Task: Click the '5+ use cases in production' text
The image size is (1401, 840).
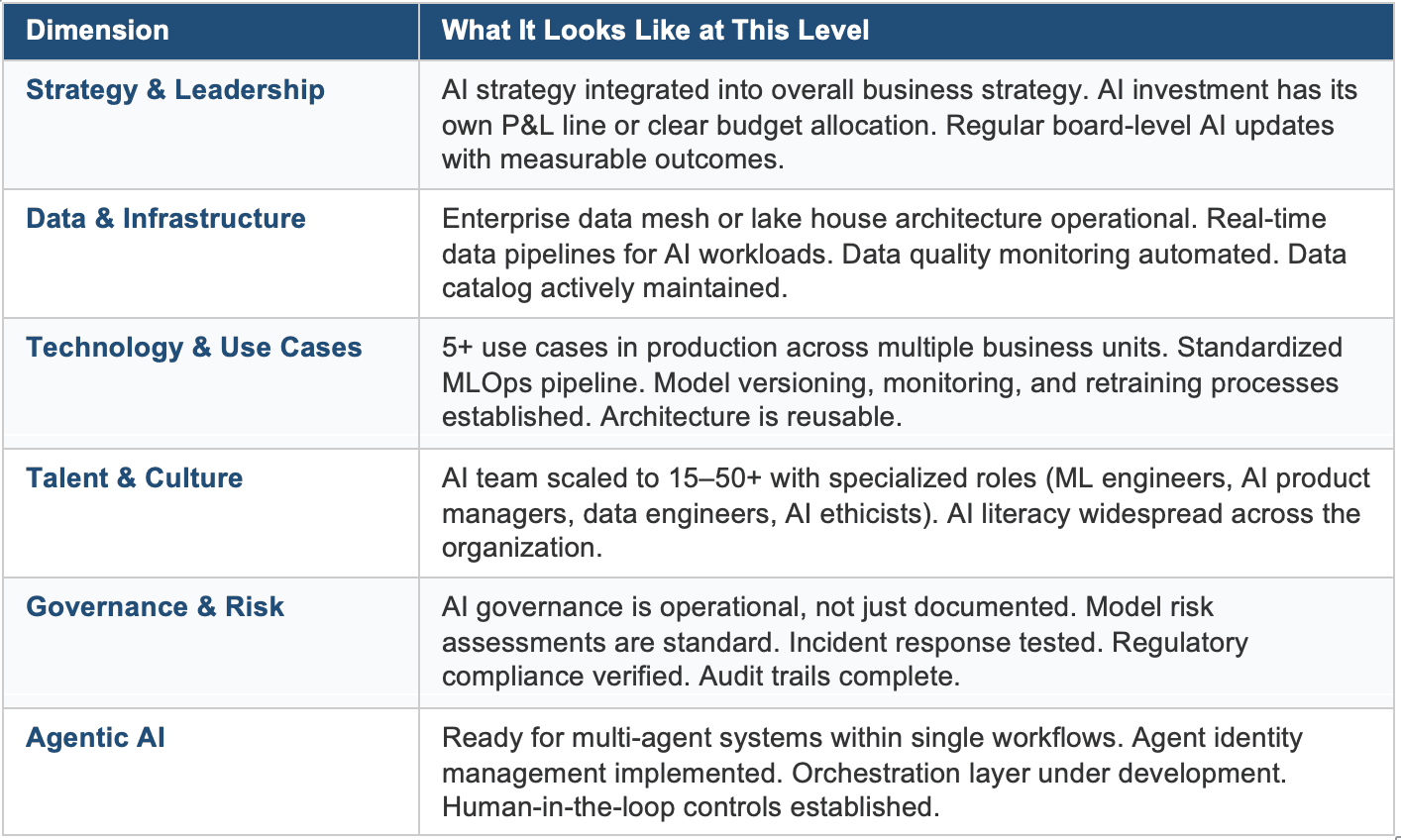Action: [614, 348]
